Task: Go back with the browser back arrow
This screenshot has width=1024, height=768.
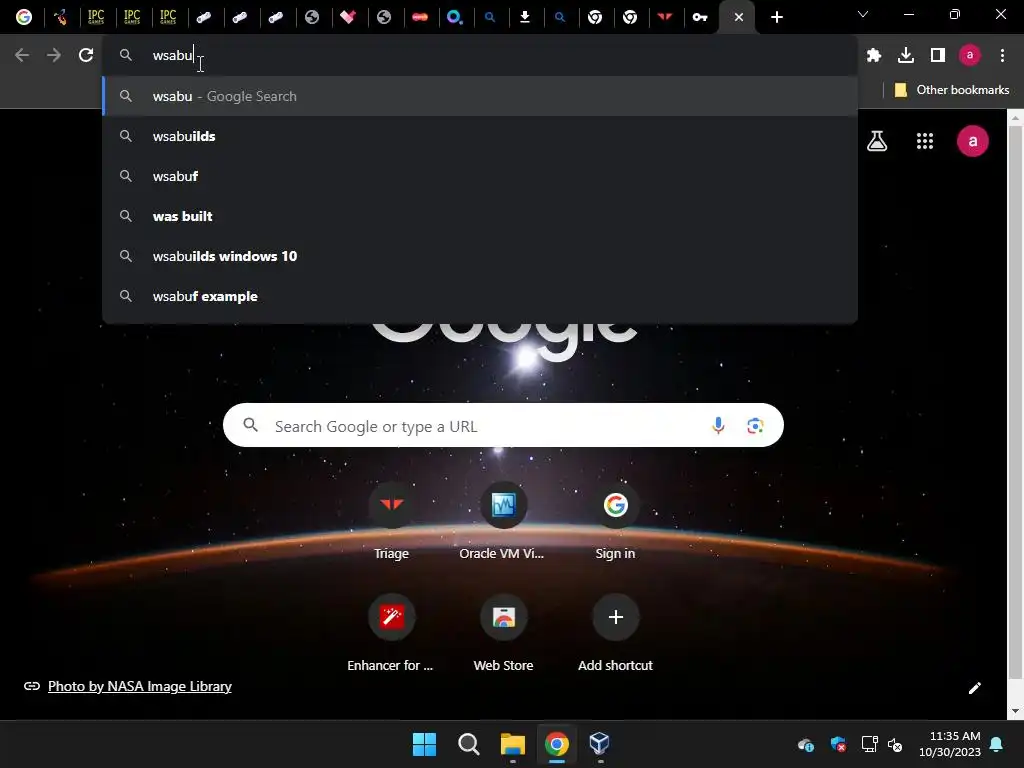Action: pos(22,56)
